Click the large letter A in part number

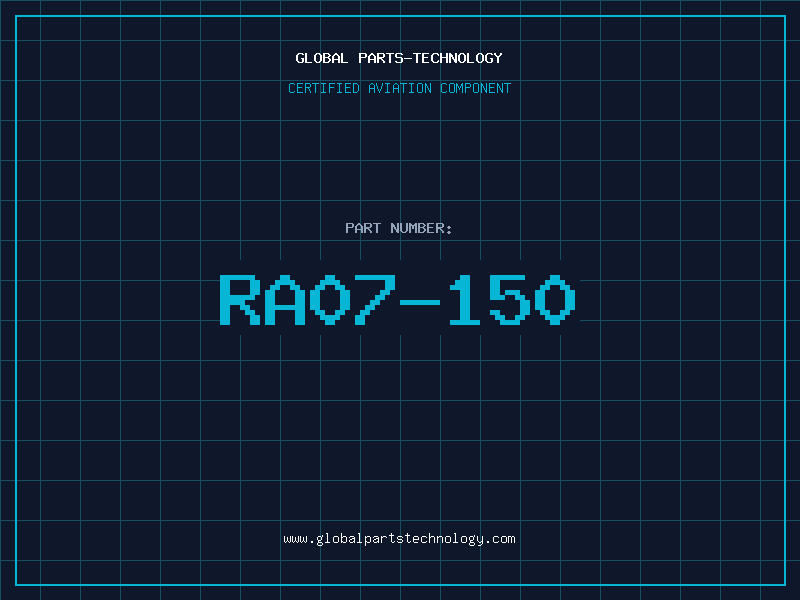(285, 300)
